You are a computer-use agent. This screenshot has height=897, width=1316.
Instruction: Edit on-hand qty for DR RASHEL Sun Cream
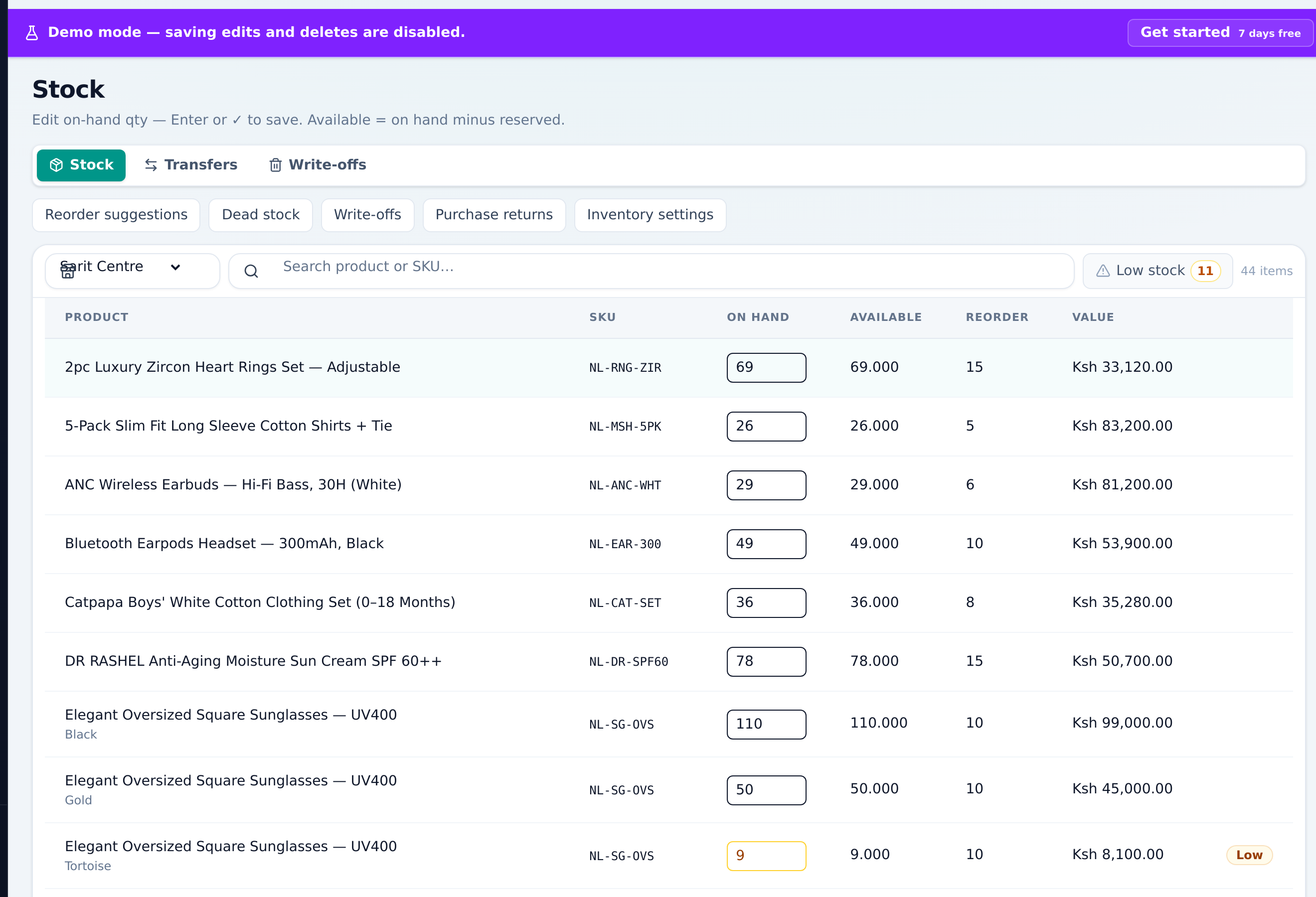coord(766,662)
